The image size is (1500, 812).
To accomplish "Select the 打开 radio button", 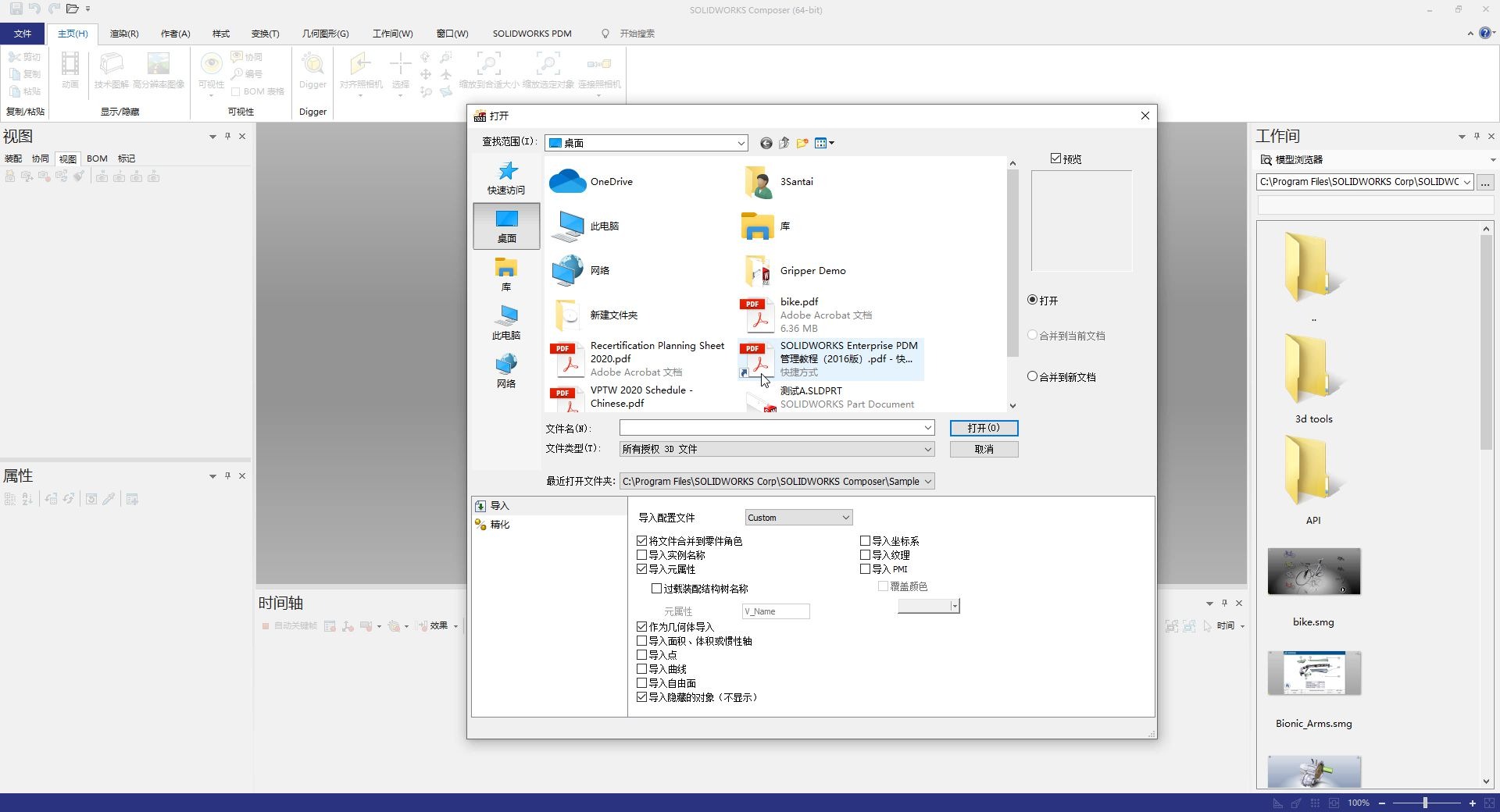I will [1032, 300].
